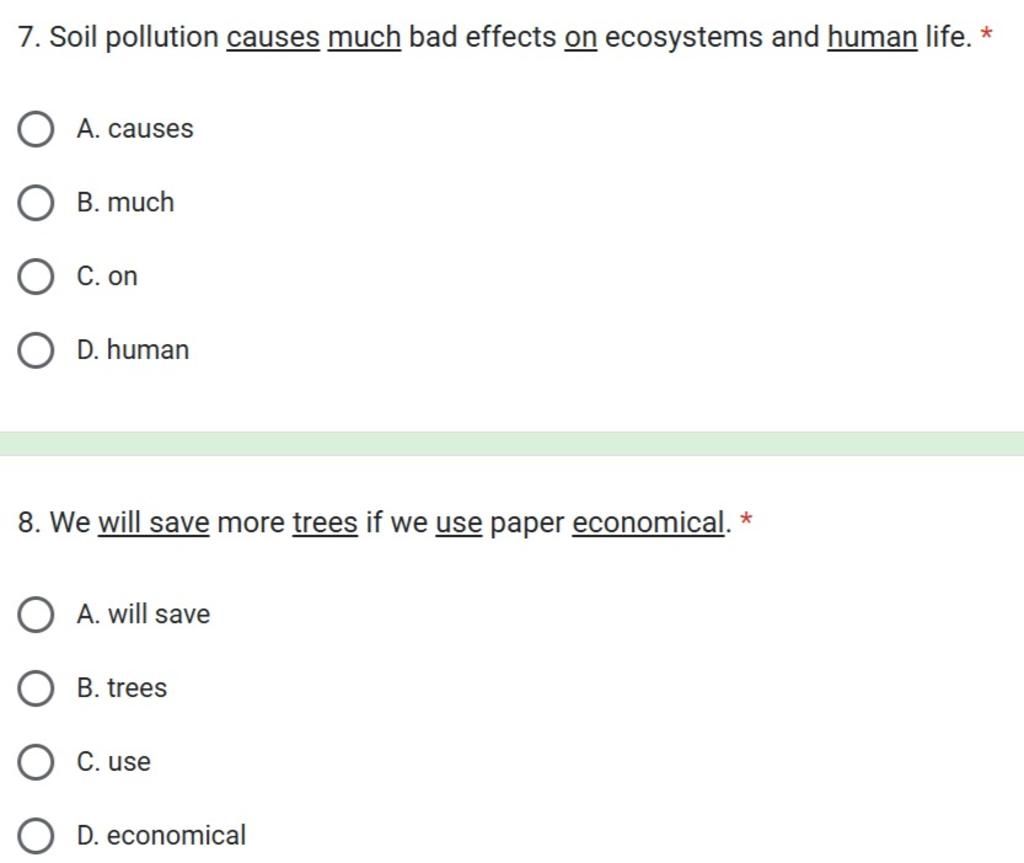Mark "D. human" as the answer
Viewport: 1024px width, 863px height.
click(36, 351)
